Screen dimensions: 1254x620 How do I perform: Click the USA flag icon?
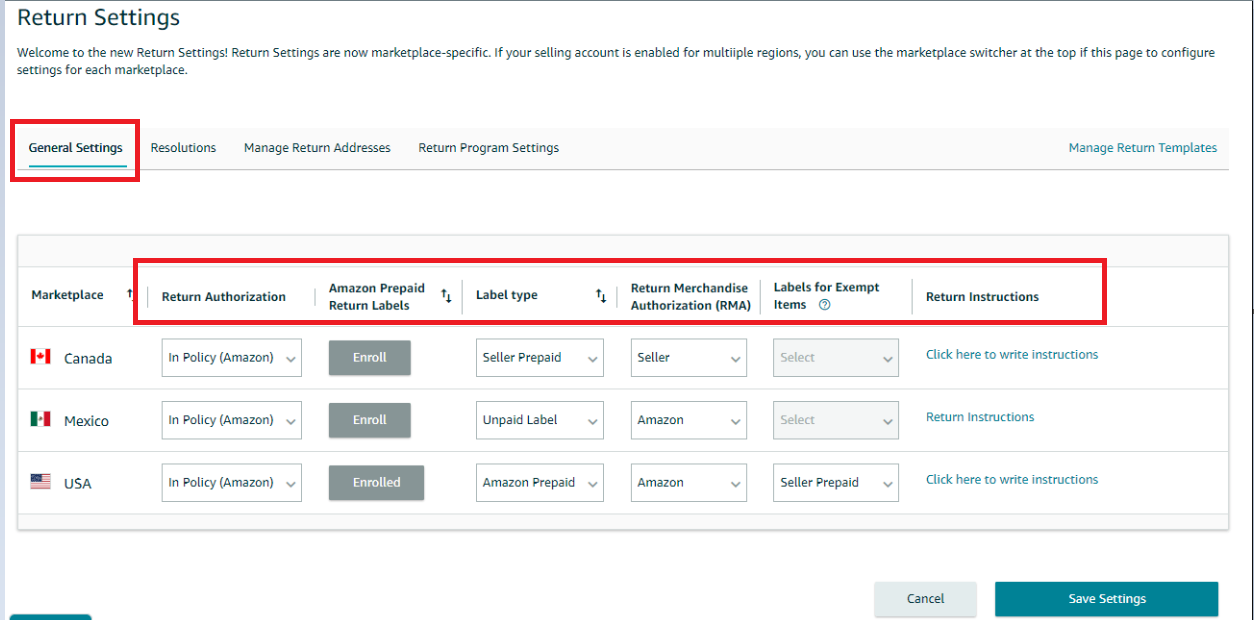tap(41, 481)
